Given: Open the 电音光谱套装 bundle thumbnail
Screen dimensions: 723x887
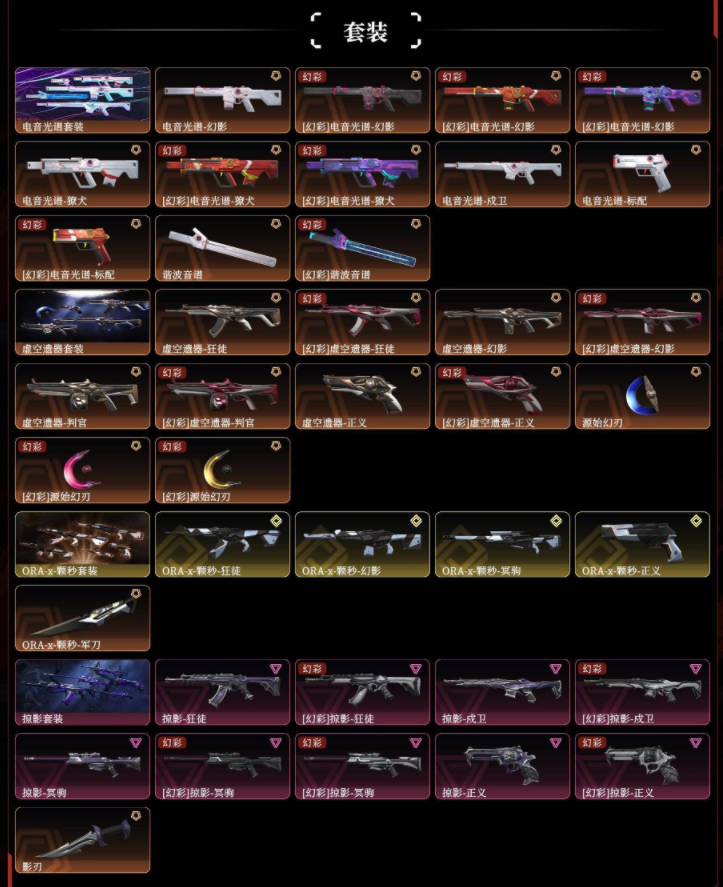Looking at the screenshot, I should 83,100.
